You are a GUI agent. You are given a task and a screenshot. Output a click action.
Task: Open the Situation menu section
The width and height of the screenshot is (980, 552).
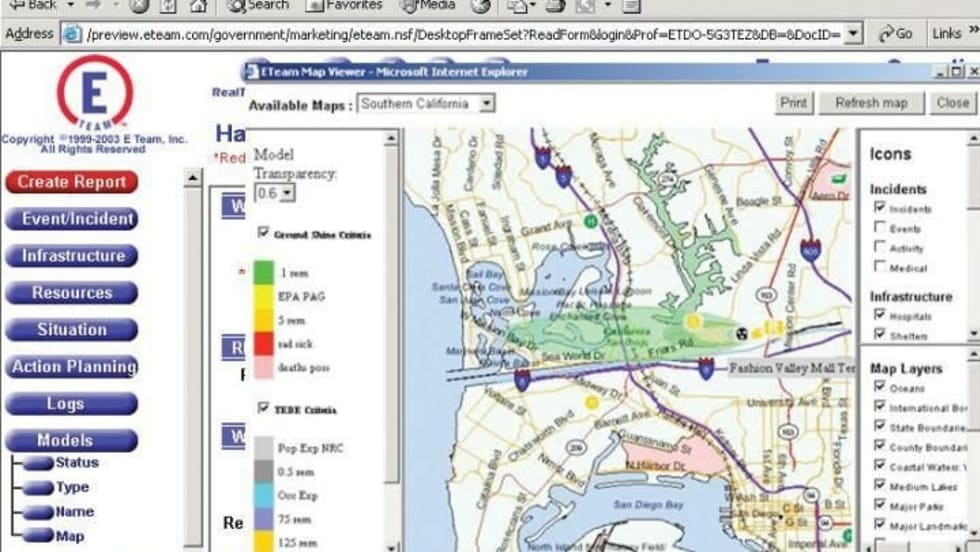click(71, 330)
